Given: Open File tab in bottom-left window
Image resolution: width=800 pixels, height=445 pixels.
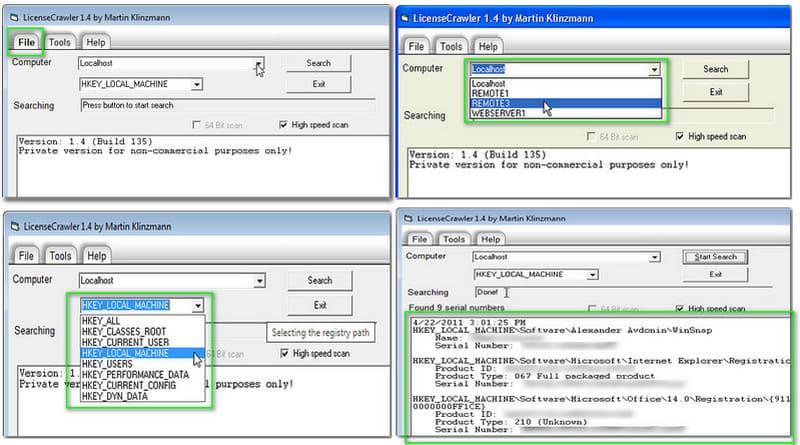Looking at the screenshot, I should 26,256.
